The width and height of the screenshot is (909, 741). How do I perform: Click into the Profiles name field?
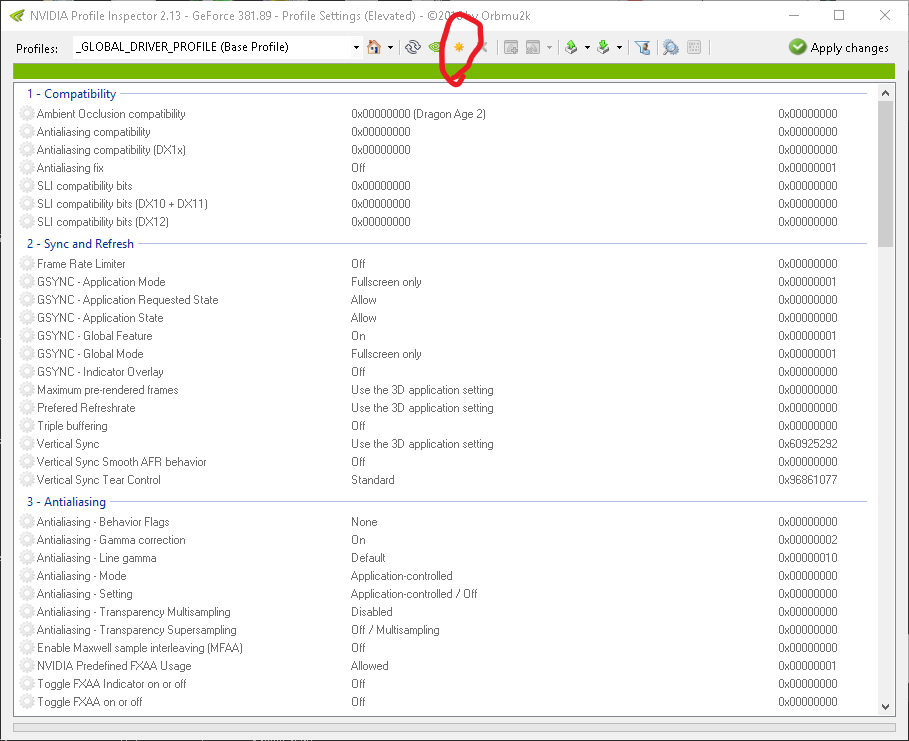[212, 47]
